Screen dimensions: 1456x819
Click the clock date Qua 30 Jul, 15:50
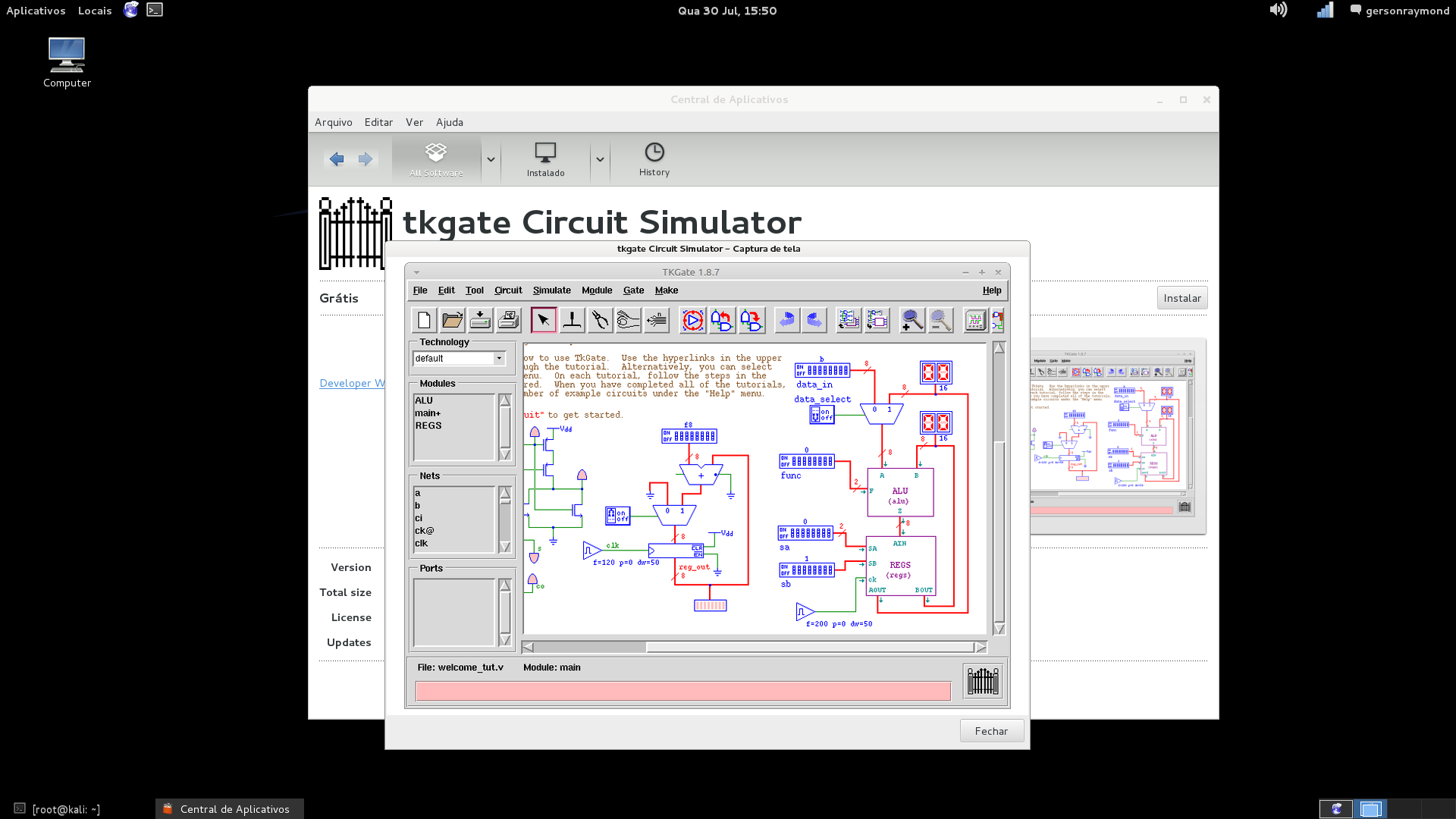(x=726, y=11)
